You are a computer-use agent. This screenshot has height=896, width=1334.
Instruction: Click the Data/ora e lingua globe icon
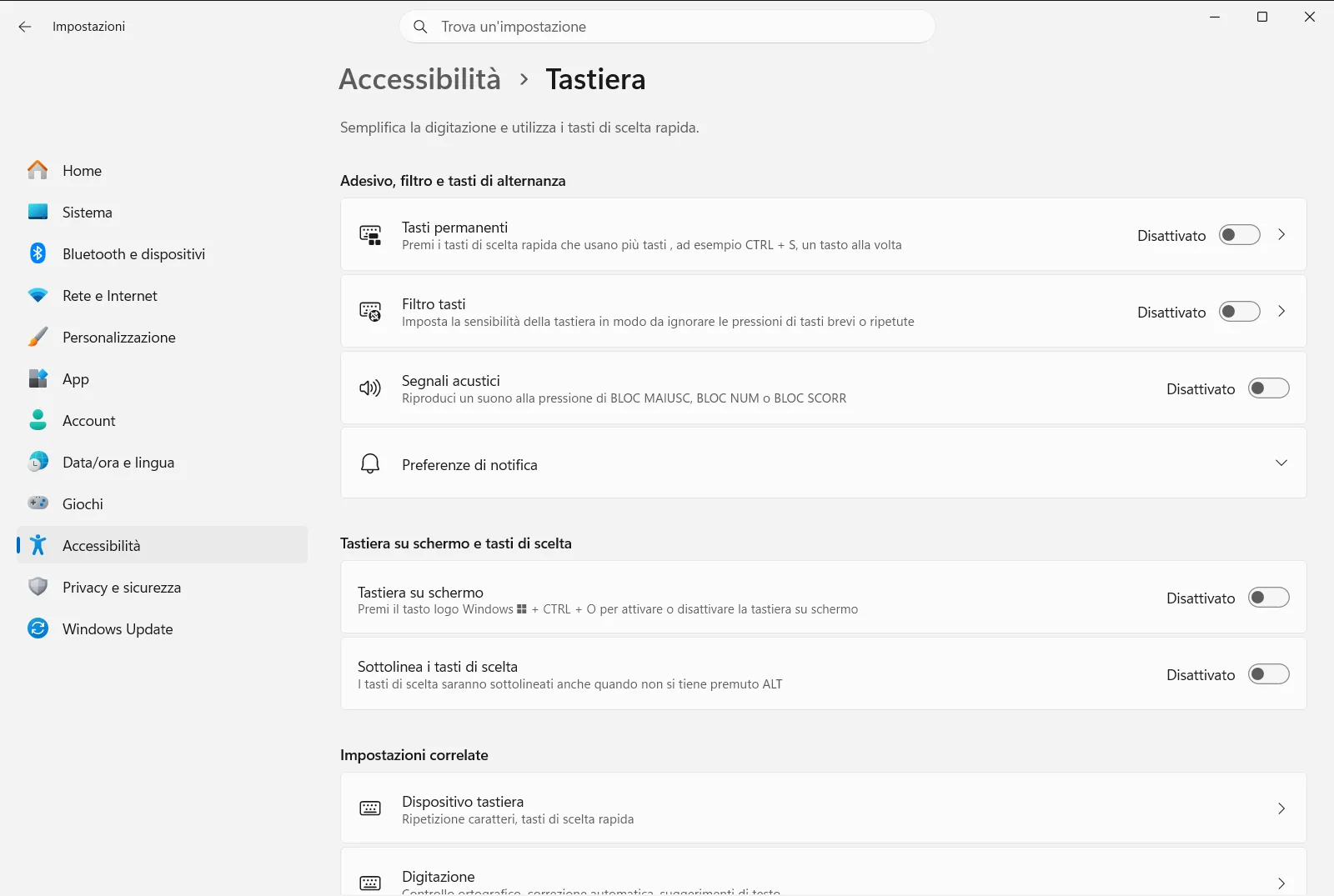click(x=38, y=462)
